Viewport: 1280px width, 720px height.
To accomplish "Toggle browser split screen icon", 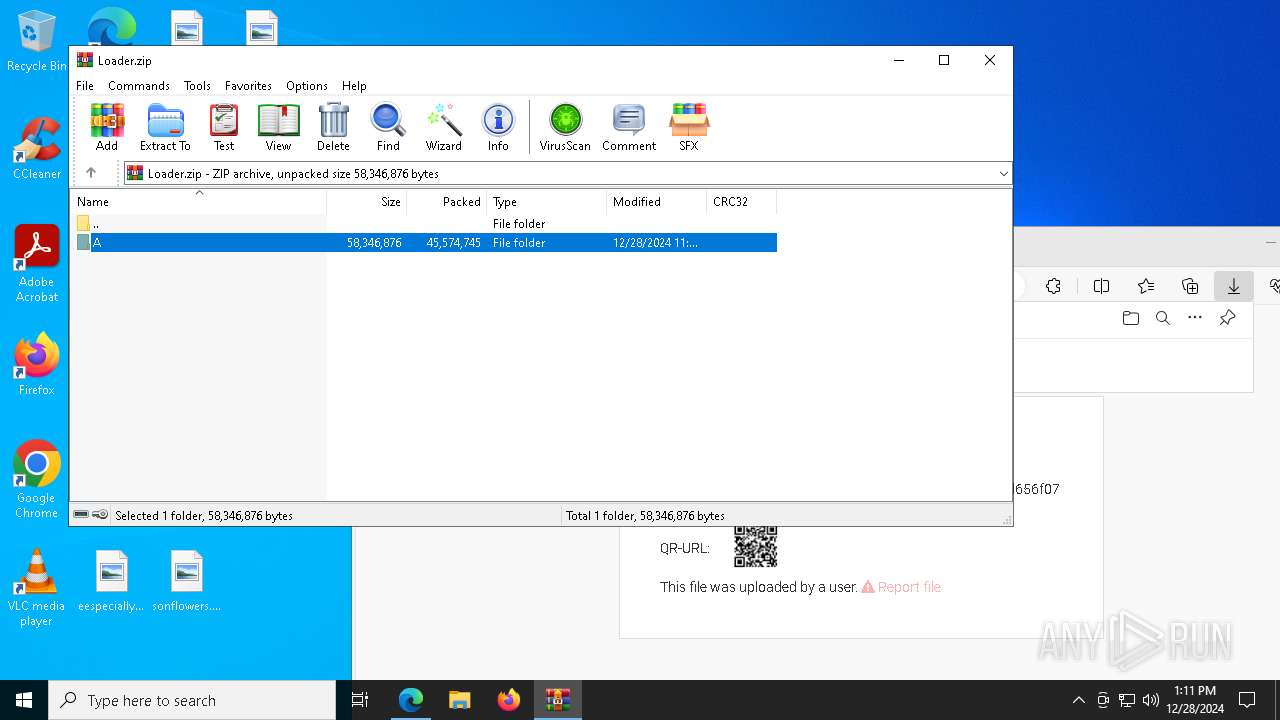I will click(x=1101, y=286).
